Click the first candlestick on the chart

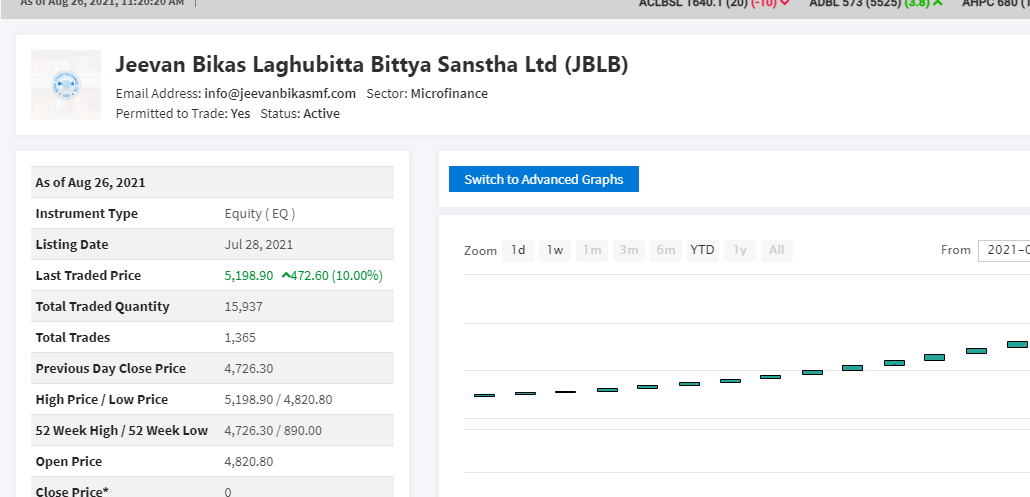pyautogui.click(x=484, y=395)
